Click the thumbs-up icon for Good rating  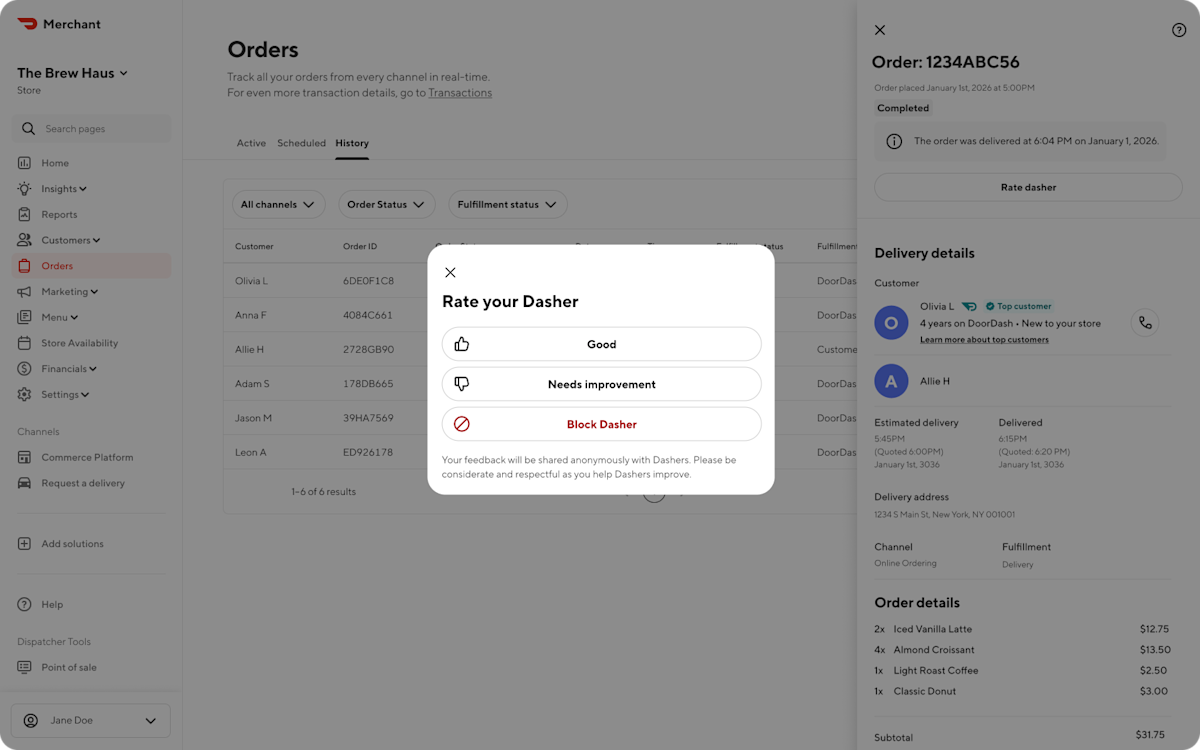pyautogui.click(x=461, y=343)
